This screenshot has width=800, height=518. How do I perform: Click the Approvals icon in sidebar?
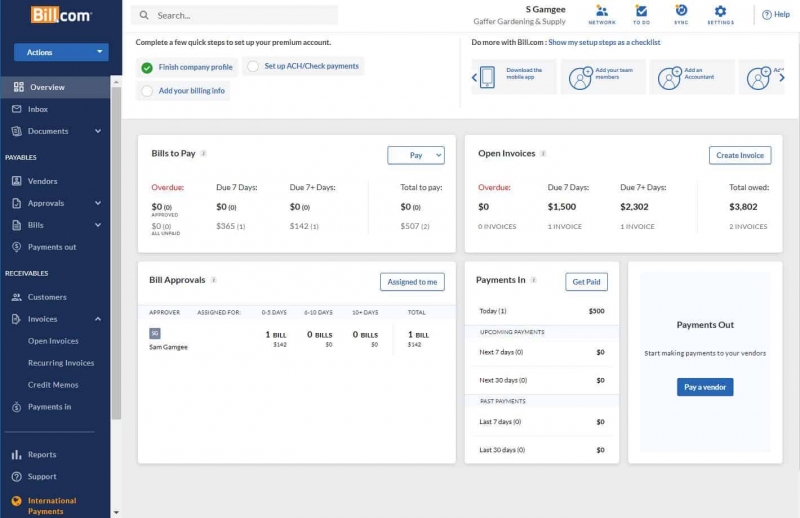coord(17,203)
